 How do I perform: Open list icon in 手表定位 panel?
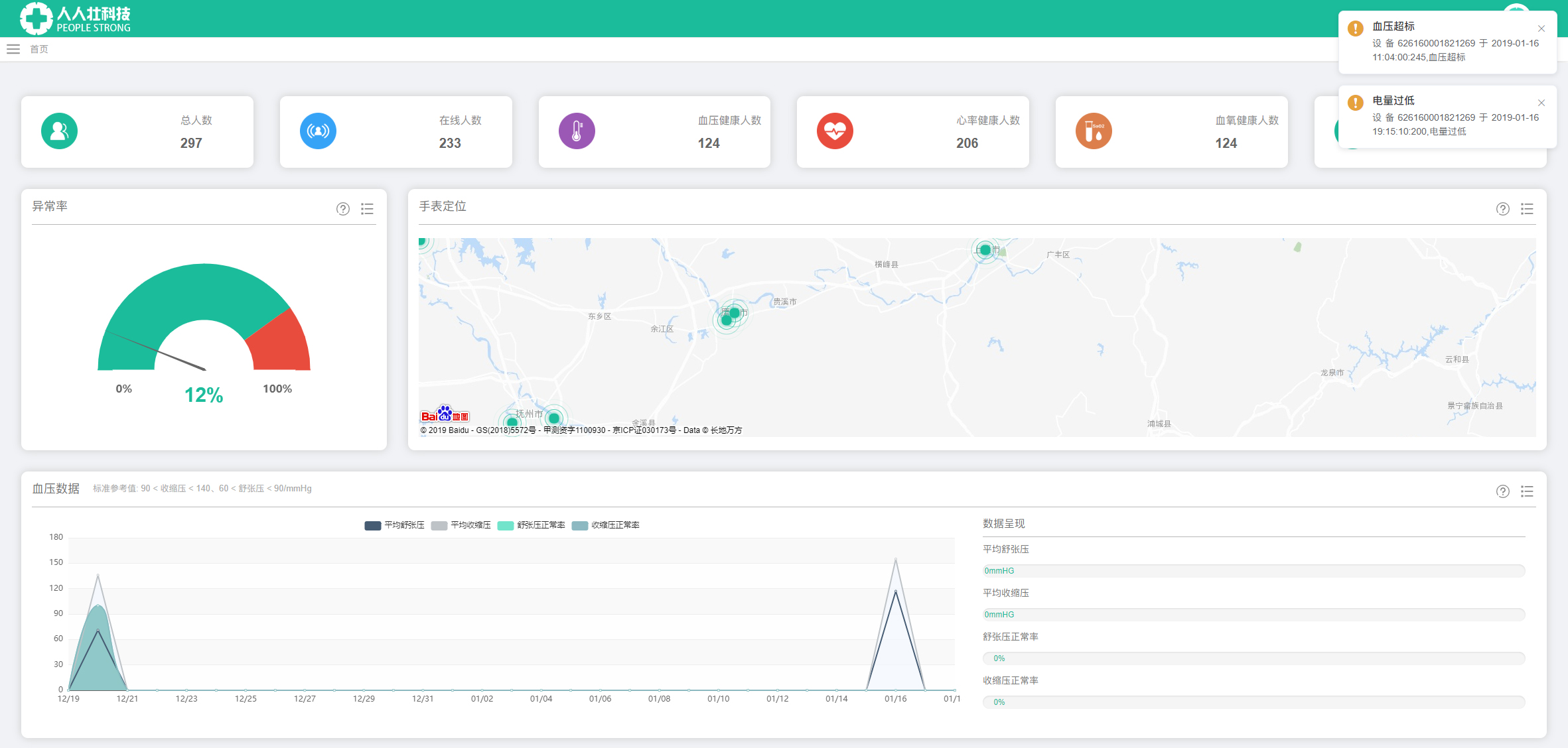click(x=1527, y=209)
